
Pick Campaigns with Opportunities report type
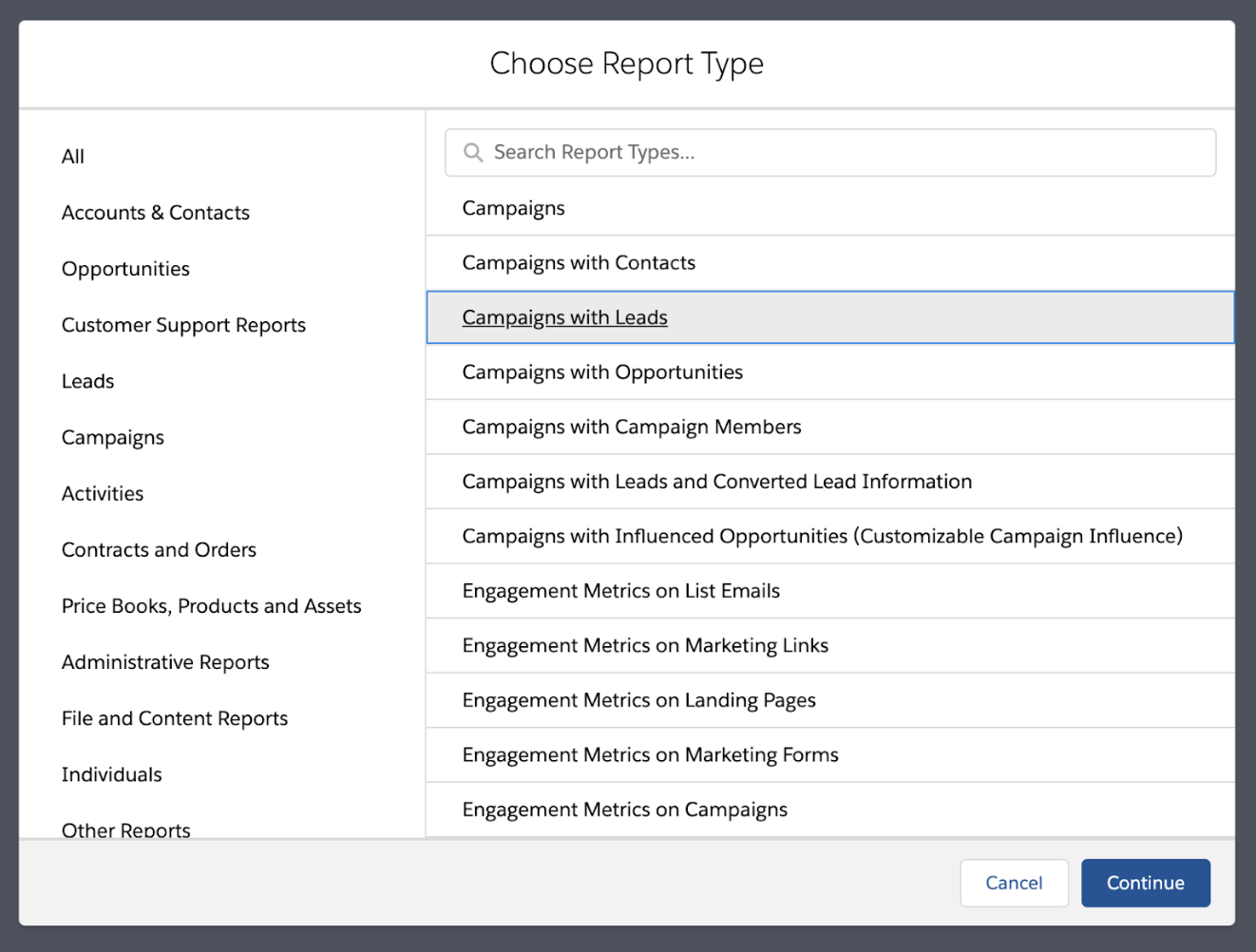(x=830, y=372)
